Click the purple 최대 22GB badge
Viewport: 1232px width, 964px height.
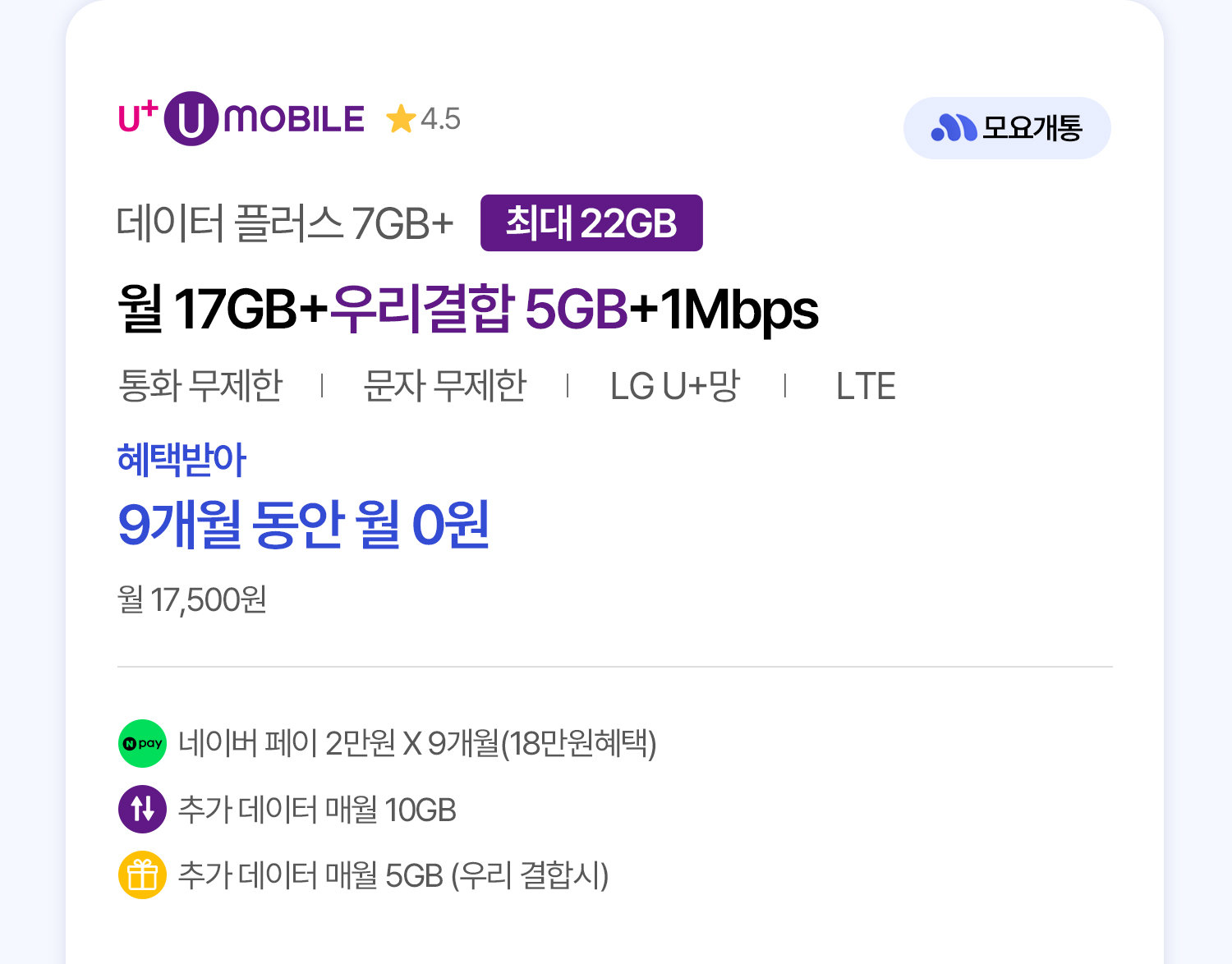pyautogui.click(x=591, y=223)
